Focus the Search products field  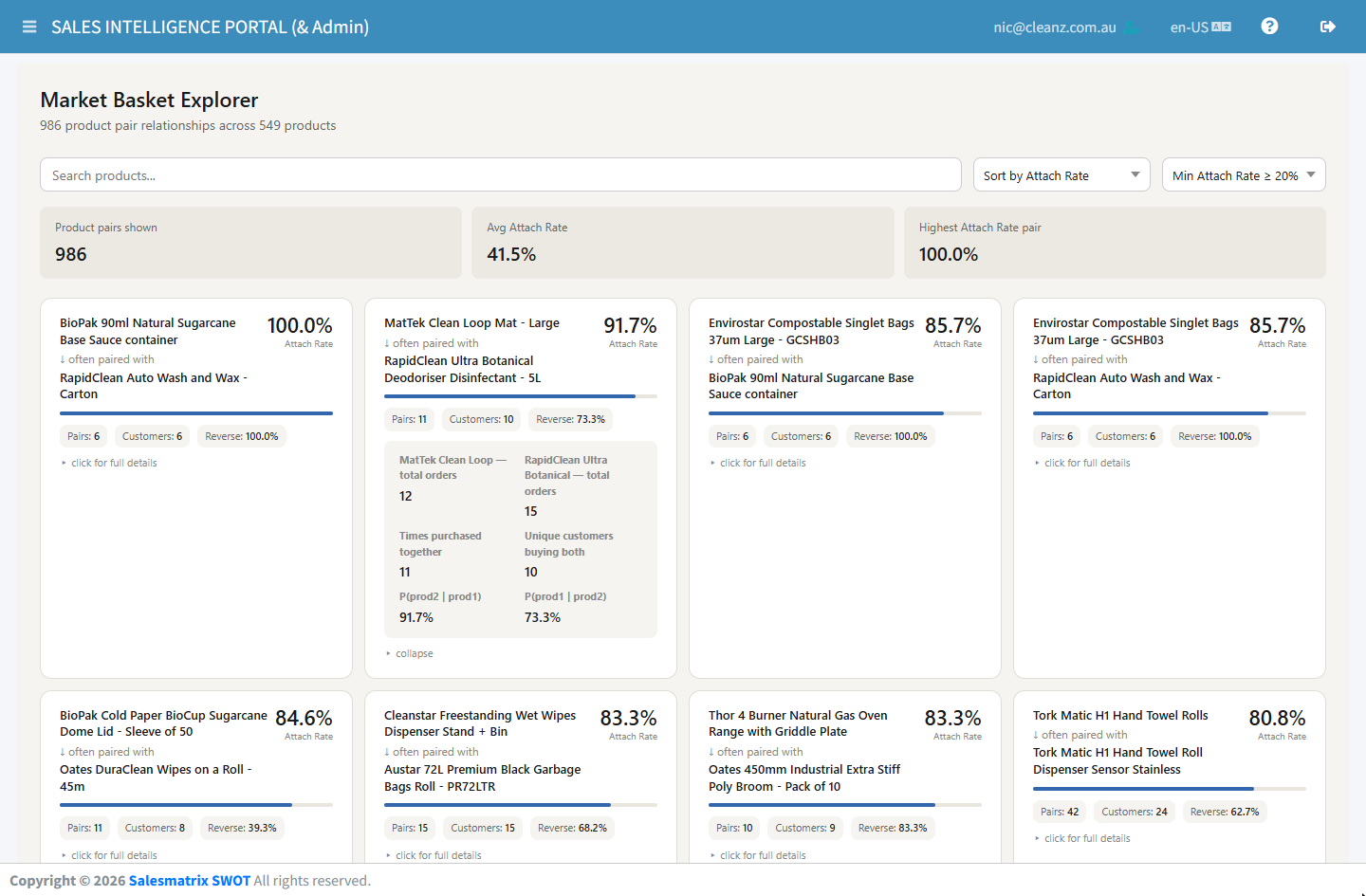point(501,175)
